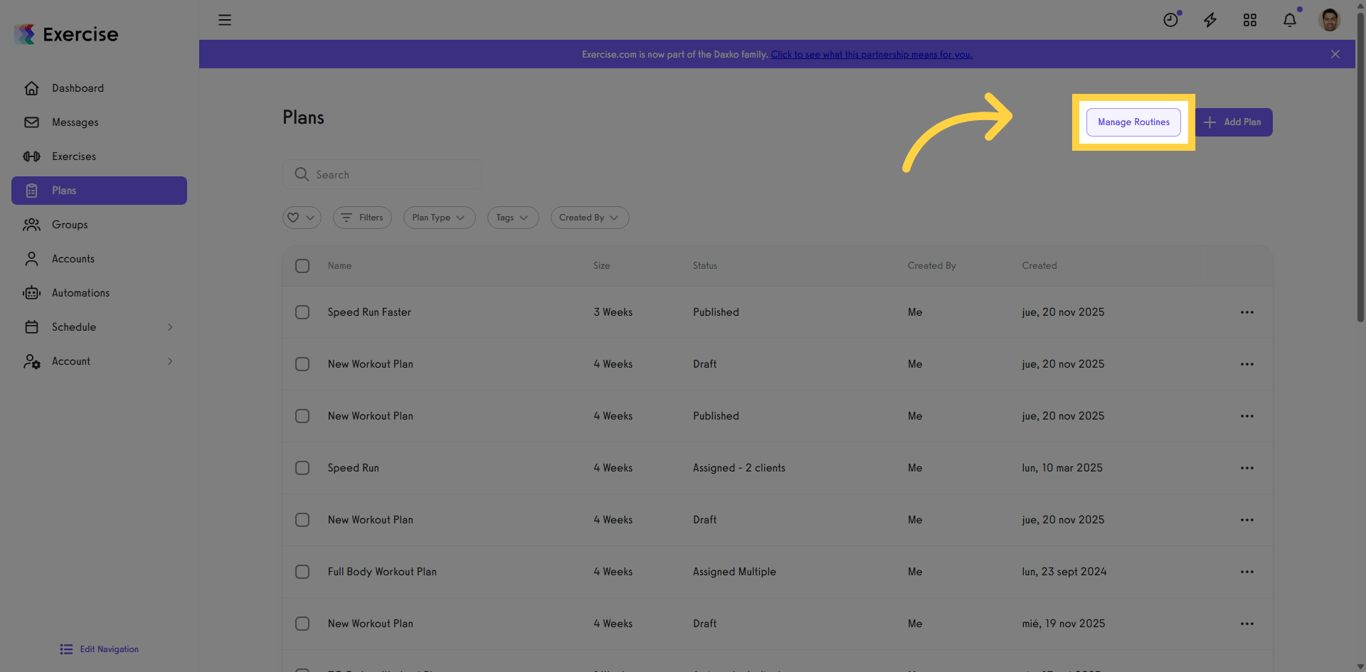Open the Accounts section
The image size is (1366, 672).
pos(73,258)
